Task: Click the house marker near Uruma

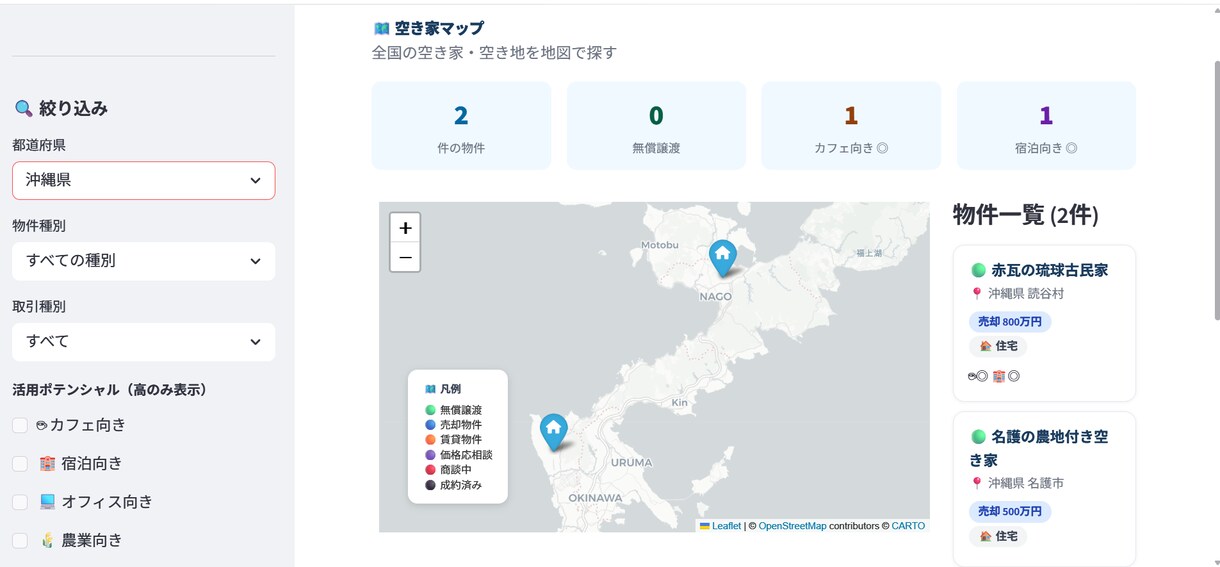Action: tap(553, 431)
